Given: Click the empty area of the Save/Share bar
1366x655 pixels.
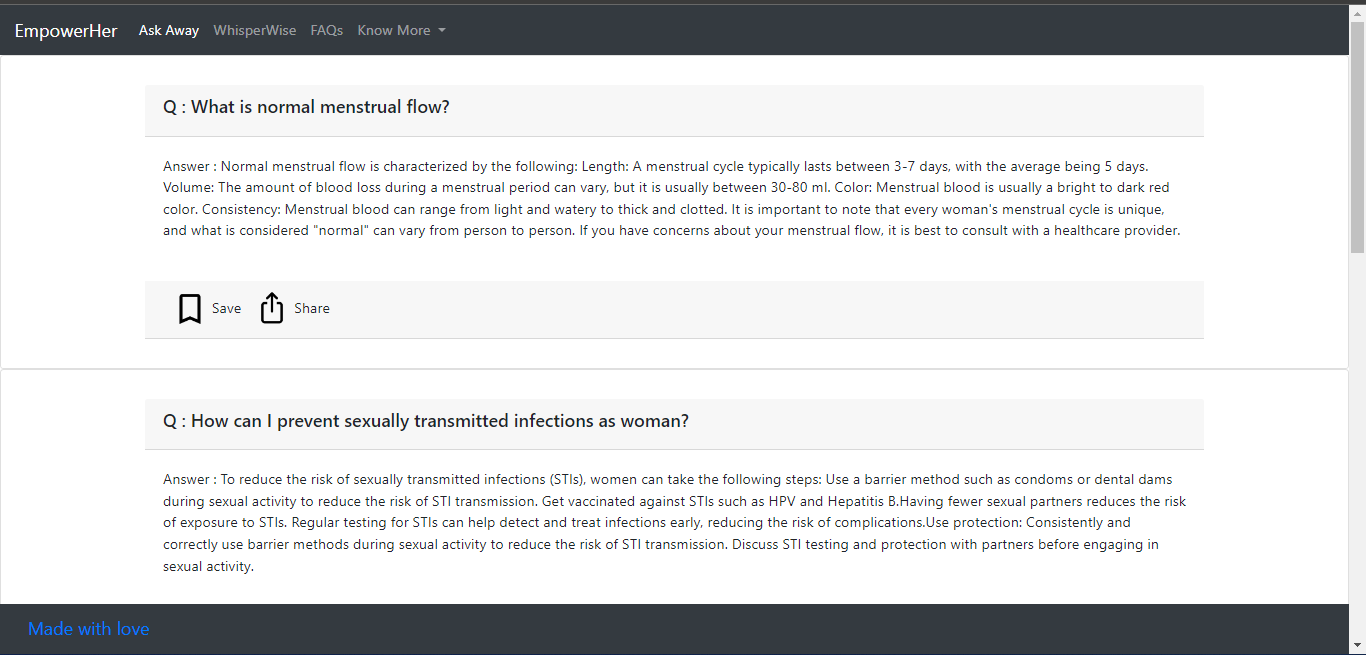Looking at the screenshot, I should (x=760, y=309).
